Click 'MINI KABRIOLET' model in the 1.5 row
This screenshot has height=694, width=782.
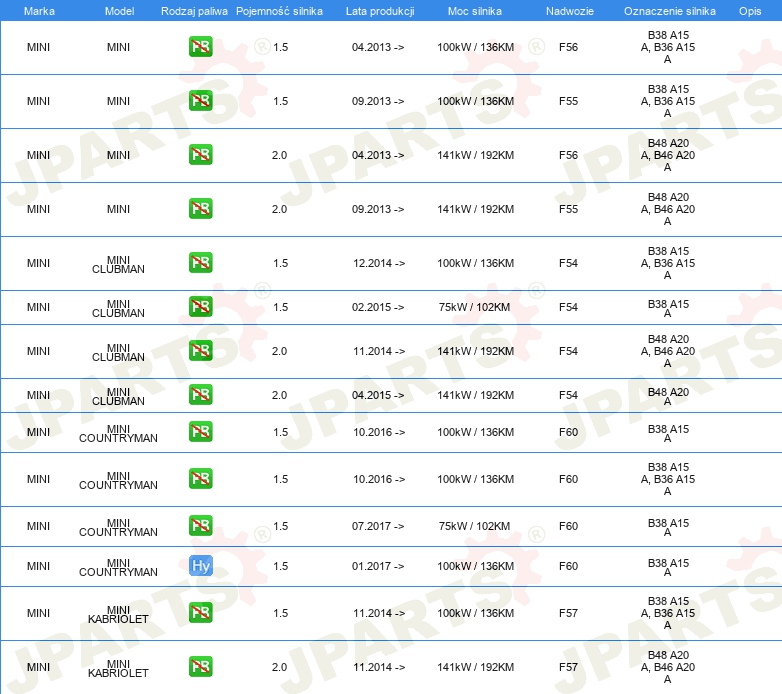(x=118, y=615)
